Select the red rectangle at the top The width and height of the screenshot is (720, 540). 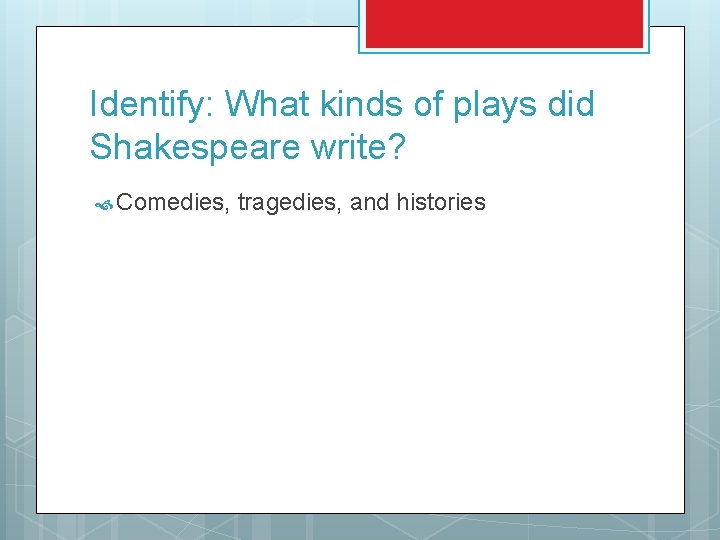(x=504, y=23)
